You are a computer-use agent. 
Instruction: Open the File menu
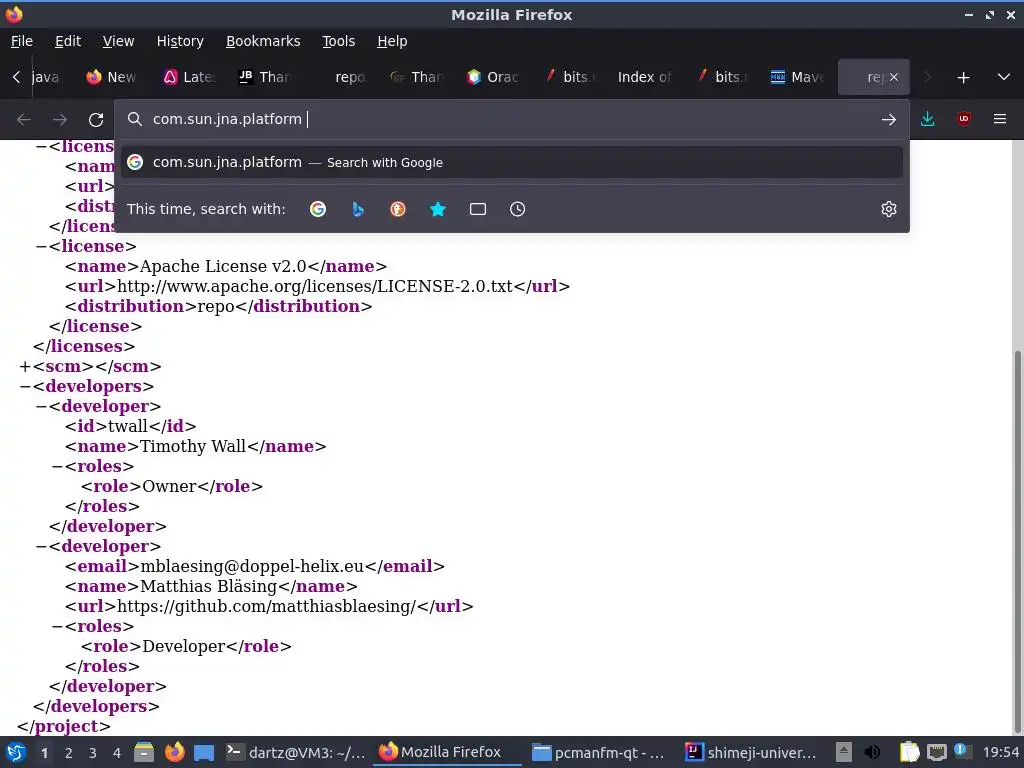point(22,41)
